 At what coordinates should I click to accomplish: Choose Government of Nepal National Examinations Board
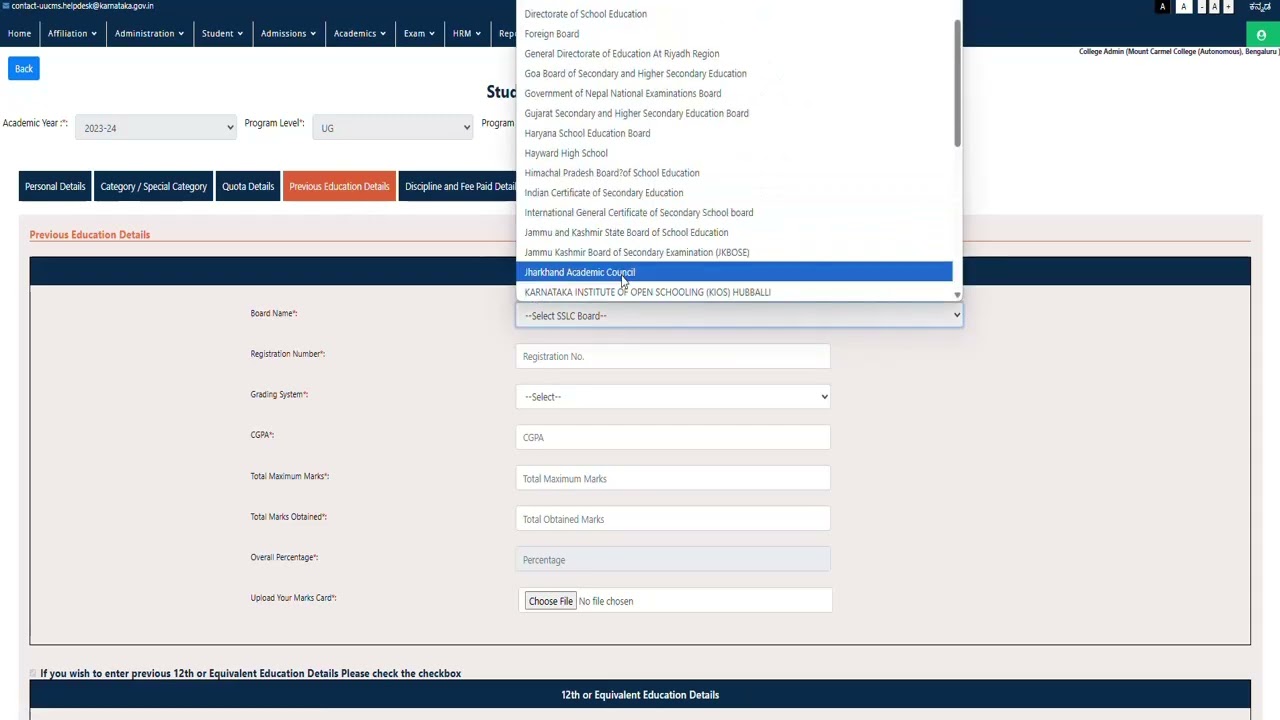(x=734, y=94)
